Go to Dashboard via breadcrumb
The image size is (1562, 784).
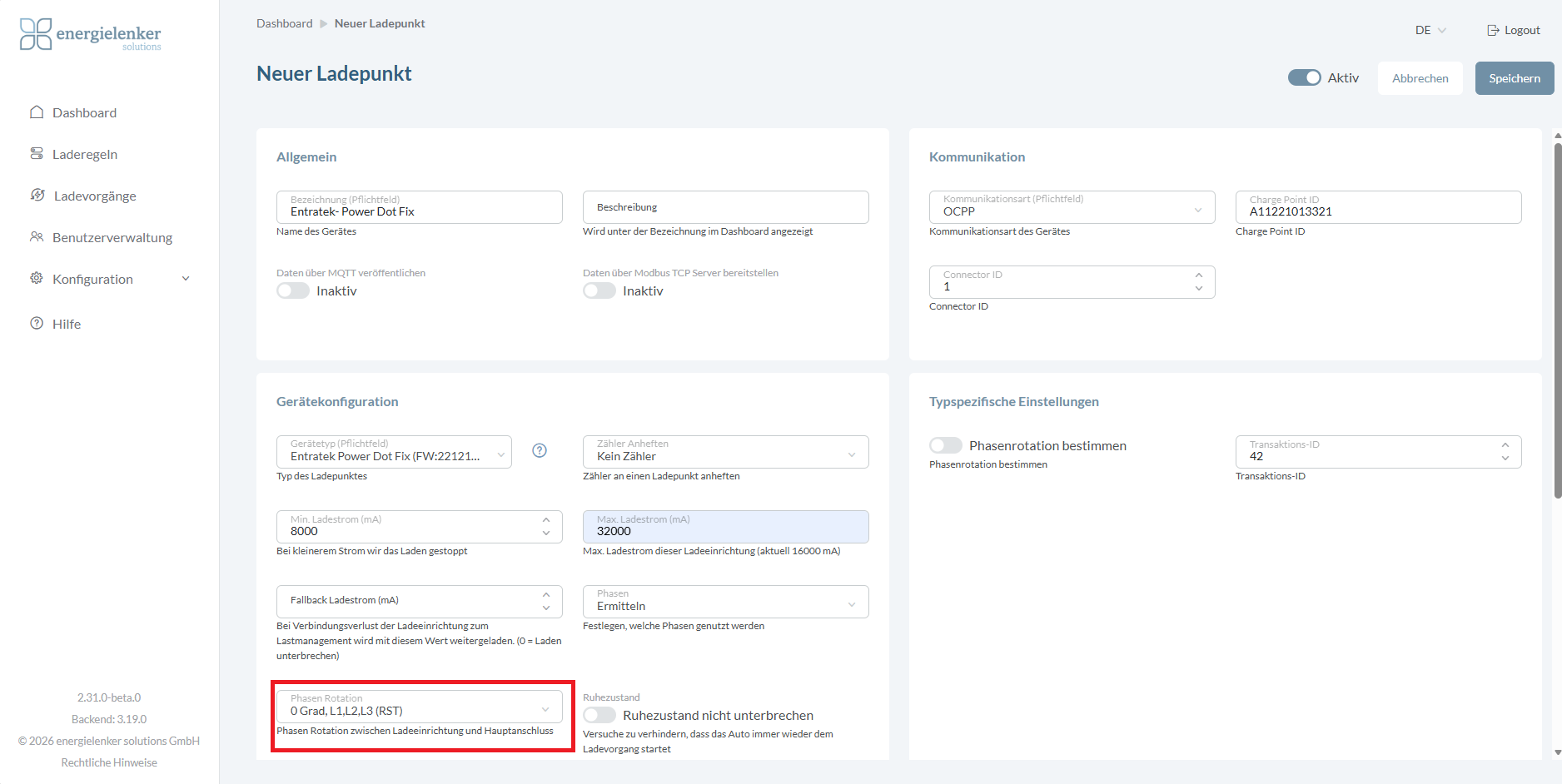284,23
